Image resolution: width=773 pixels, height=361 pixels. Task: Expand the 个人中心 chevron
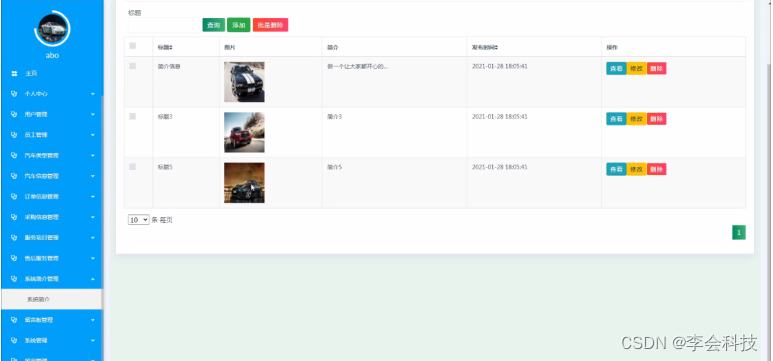point(93,94)
